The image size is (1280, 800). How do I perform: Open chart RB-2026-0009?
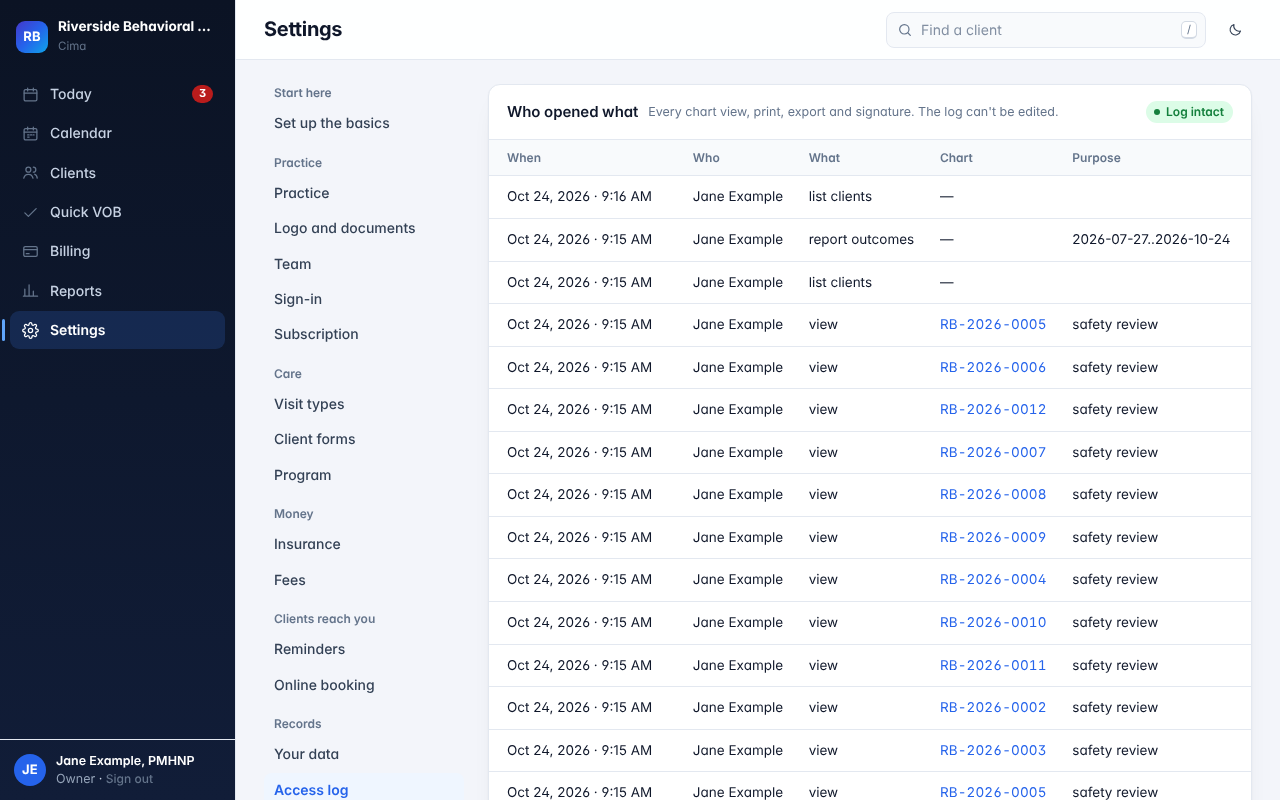993,537
